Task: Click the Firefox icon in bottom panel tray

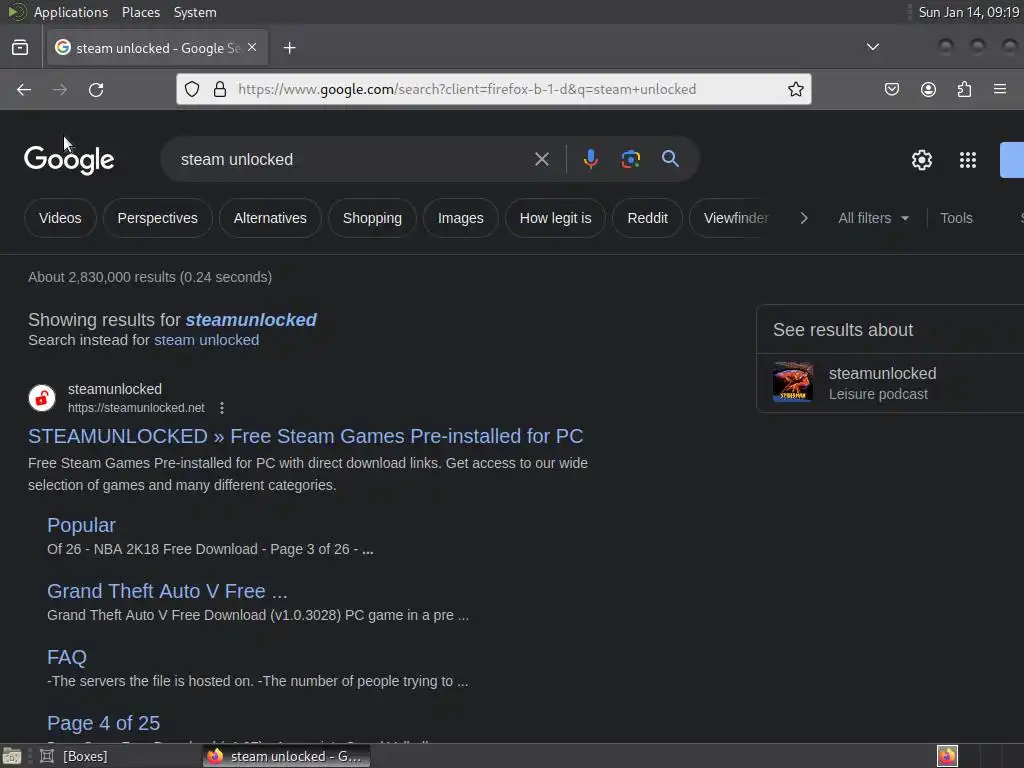Action: [x=947, y=756]
